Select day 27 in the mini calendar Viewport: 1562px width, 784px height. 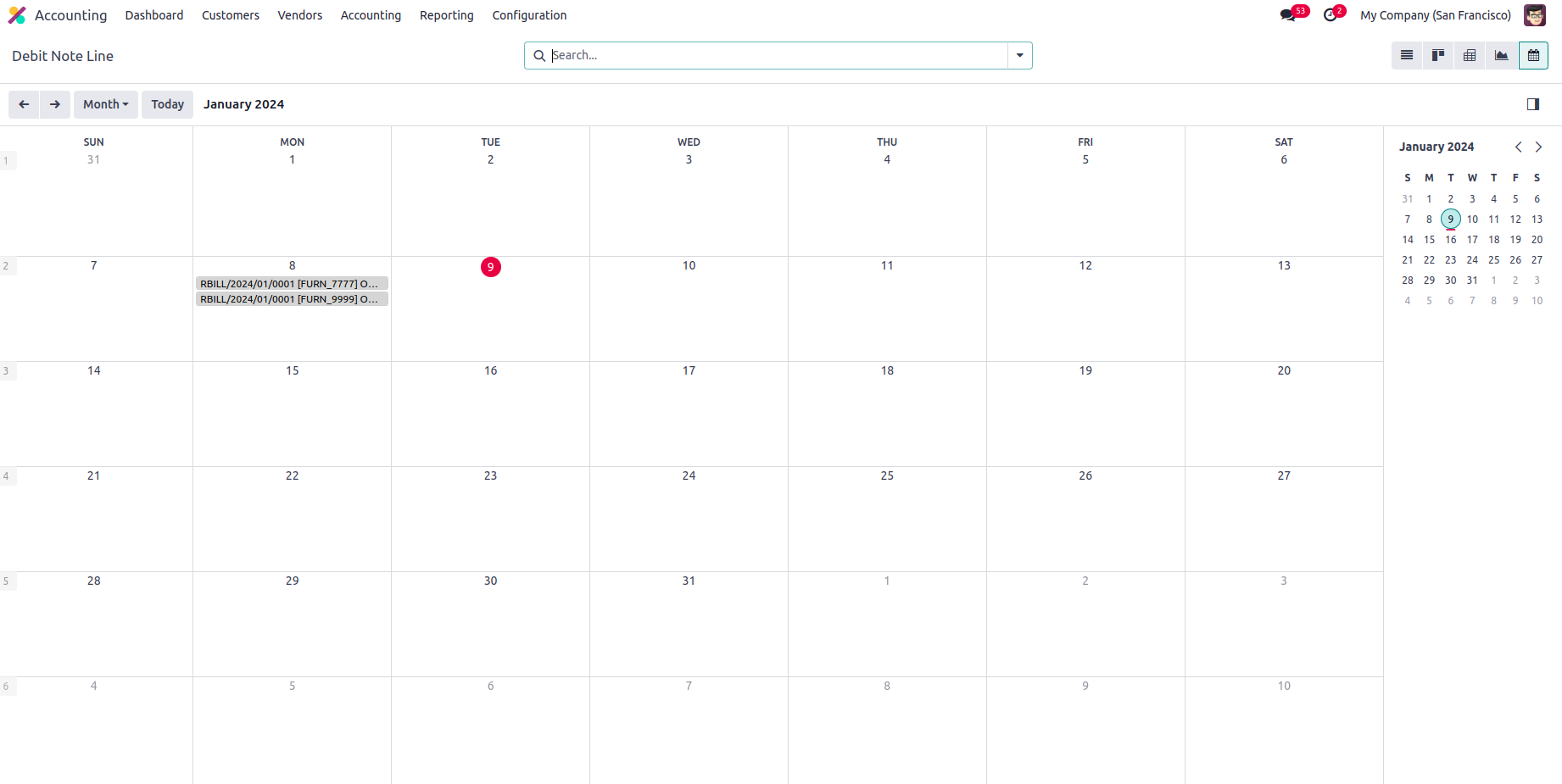tap(1537, 260)
